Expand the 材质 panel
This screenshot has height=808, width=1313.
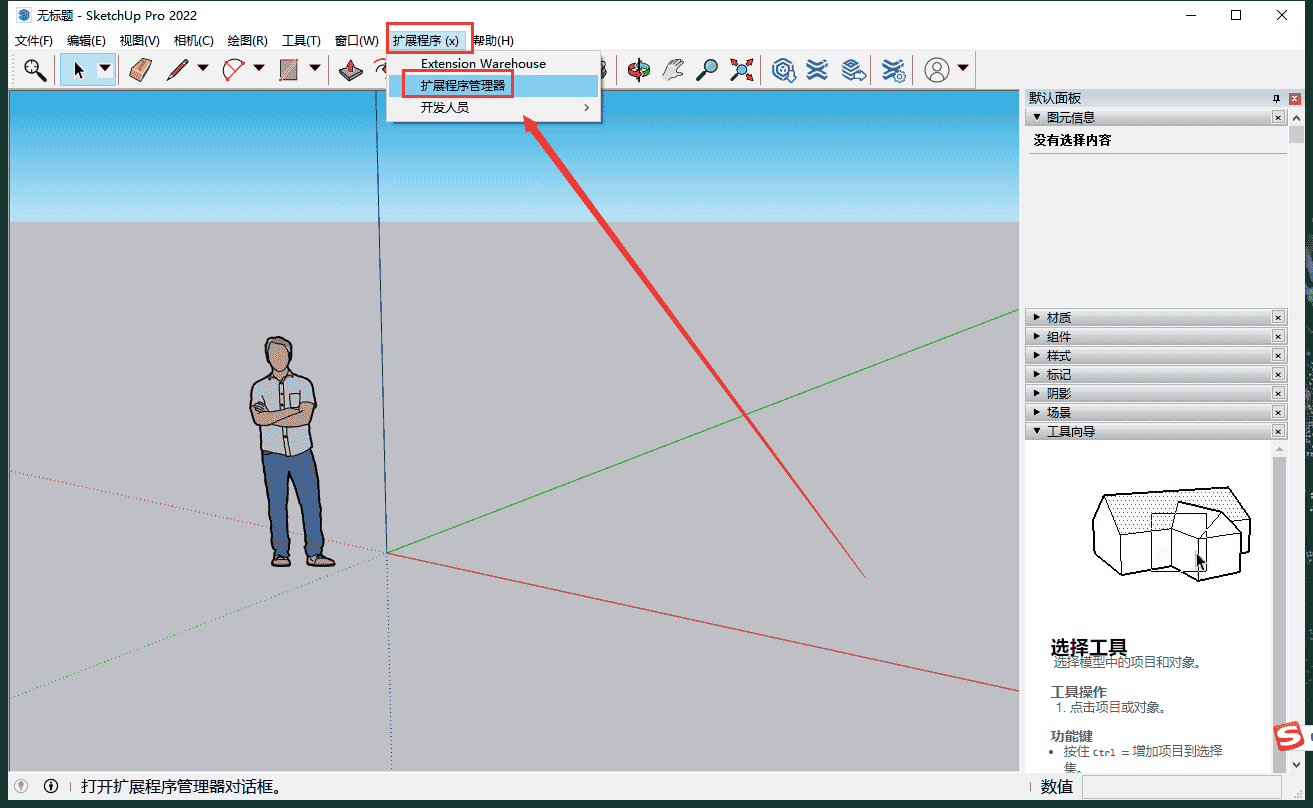(1037, 318)
